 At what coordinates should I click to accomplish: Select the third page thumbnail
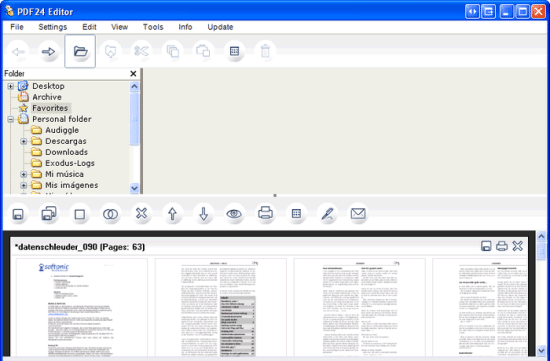coord(360,307)
